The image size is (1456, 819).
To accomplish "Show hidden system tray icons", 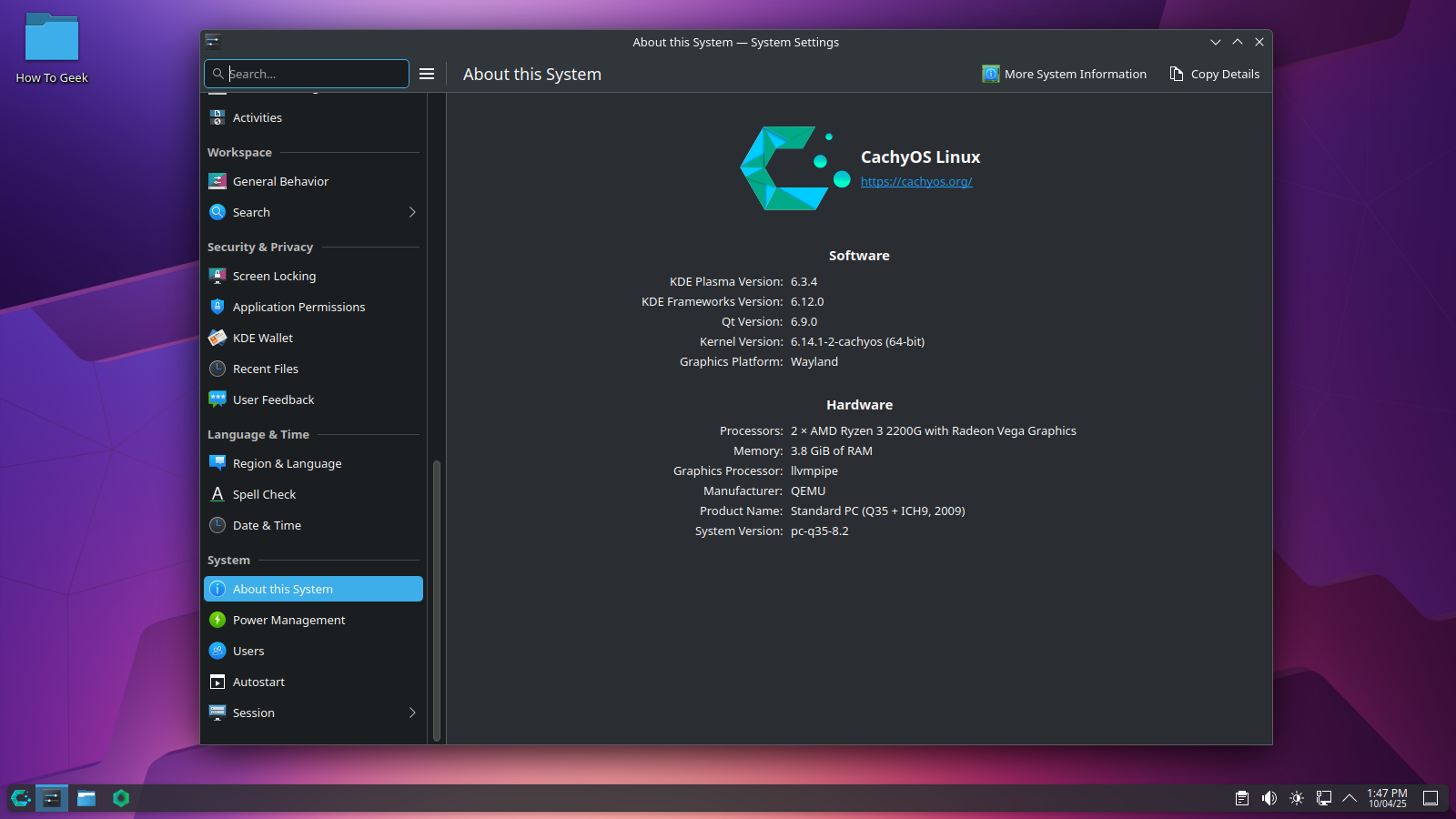I will 1350,798.
